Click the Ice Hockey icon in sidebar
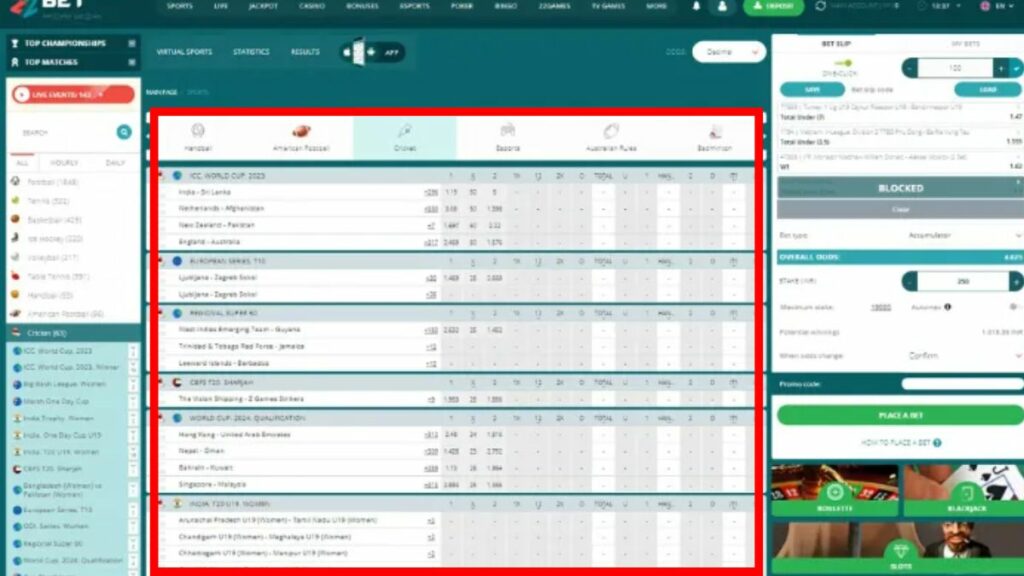1024x576 pixels. 16,238
